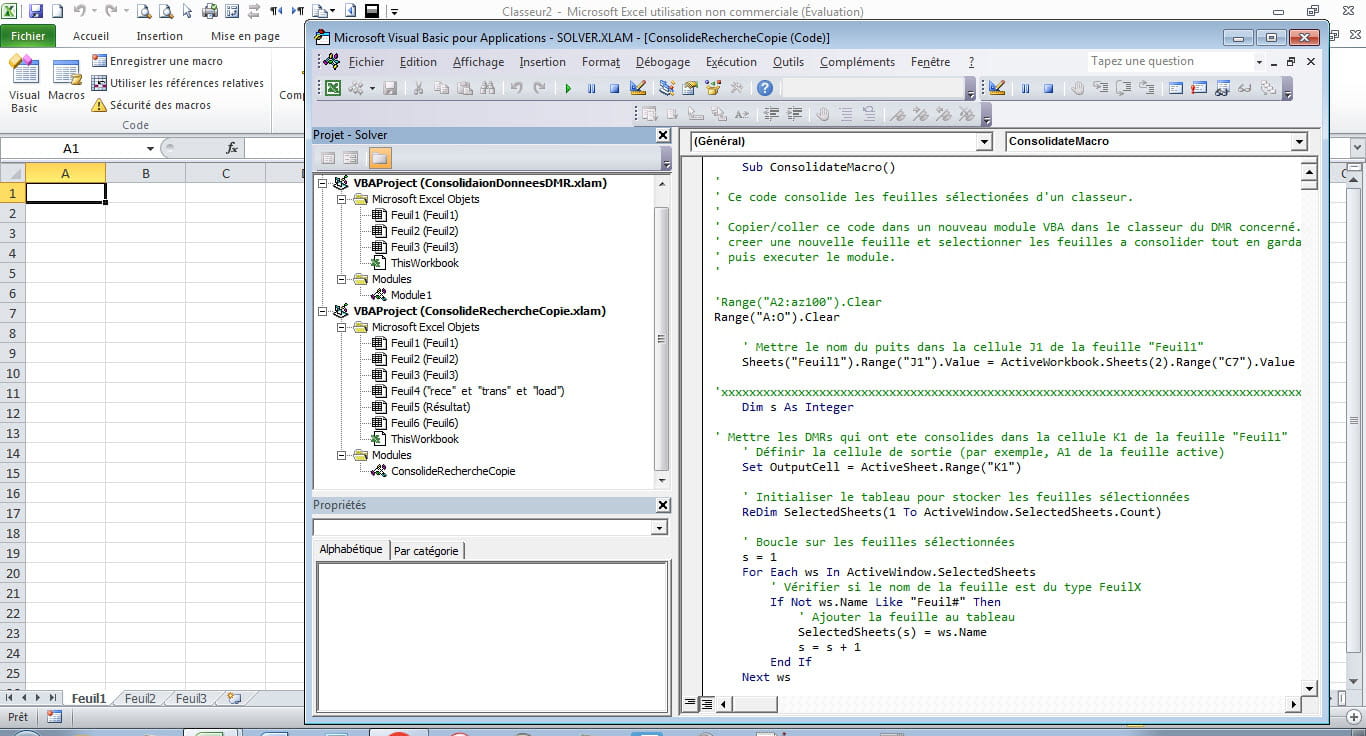Click the Insert Sheet tab icon in Excel
The width and height of the screenshot is (1366, 736).
(x=234, y=698)
